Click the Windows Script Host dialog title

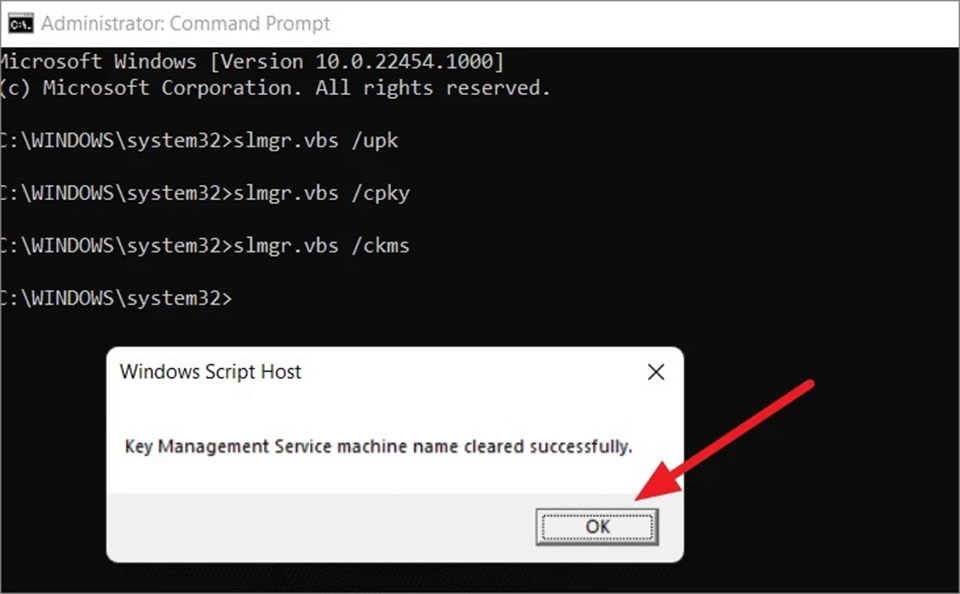210,371
